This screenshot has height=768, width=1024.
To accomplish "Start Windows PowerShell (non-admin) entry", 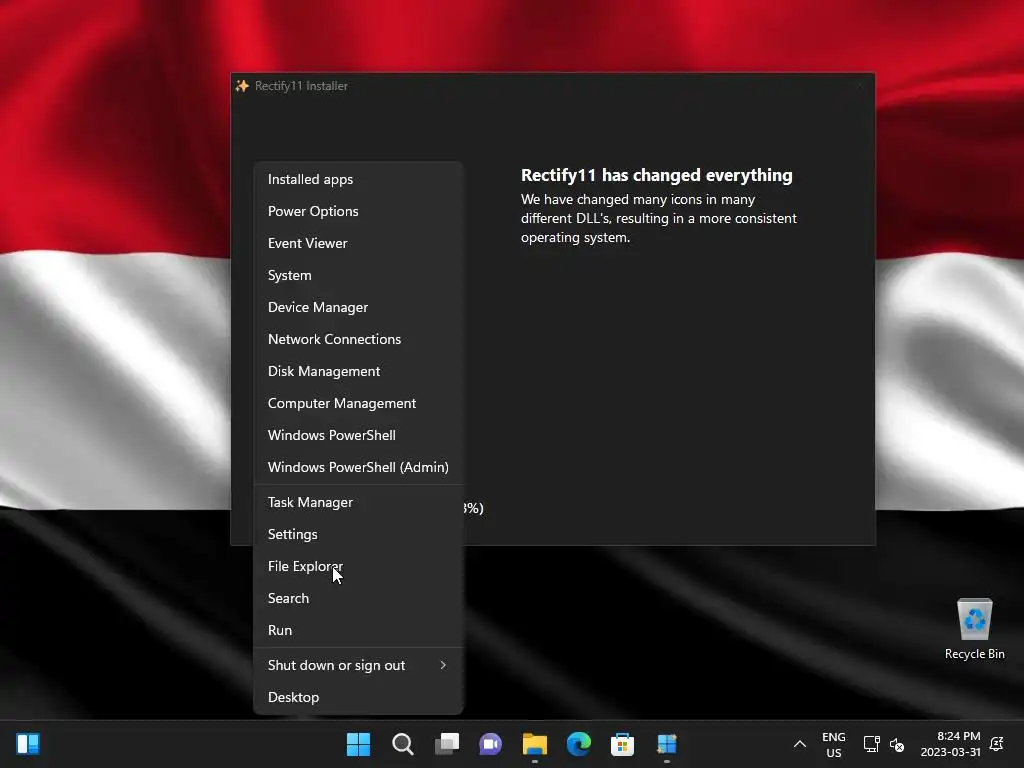I will click(x=359, y=435).
